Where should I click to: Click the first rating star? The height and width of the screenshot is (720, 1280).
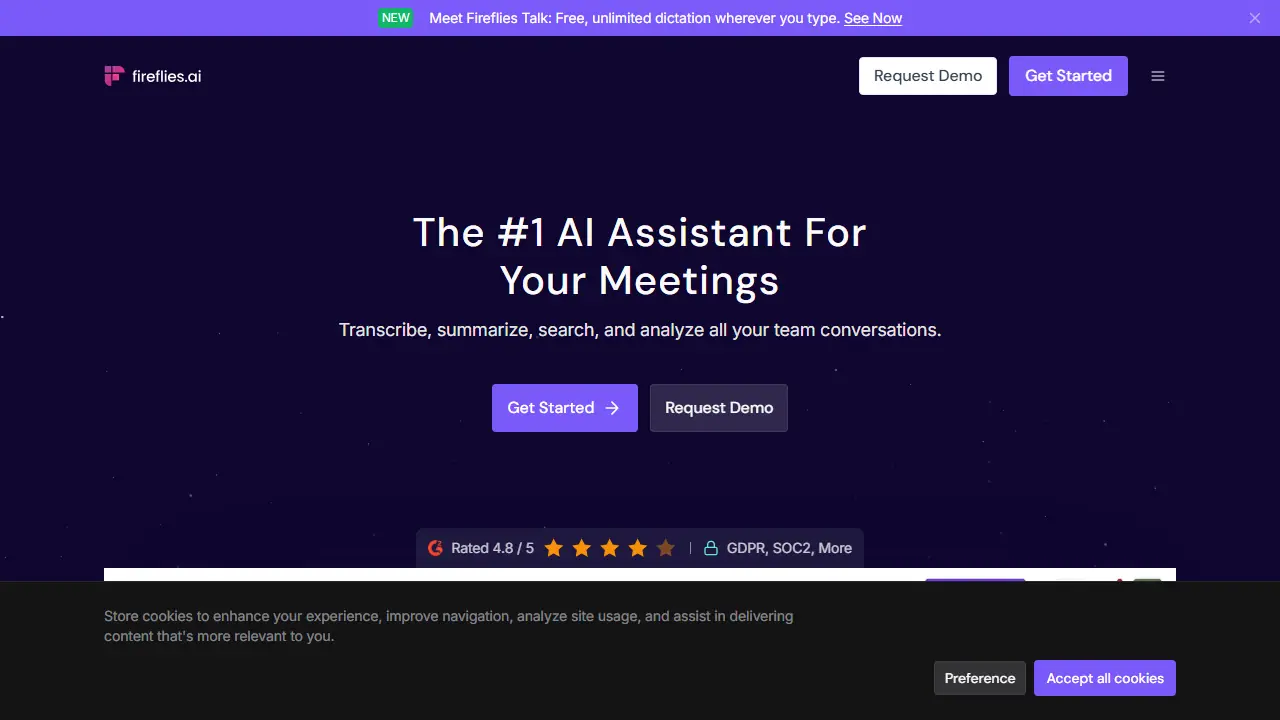point(554,548)
